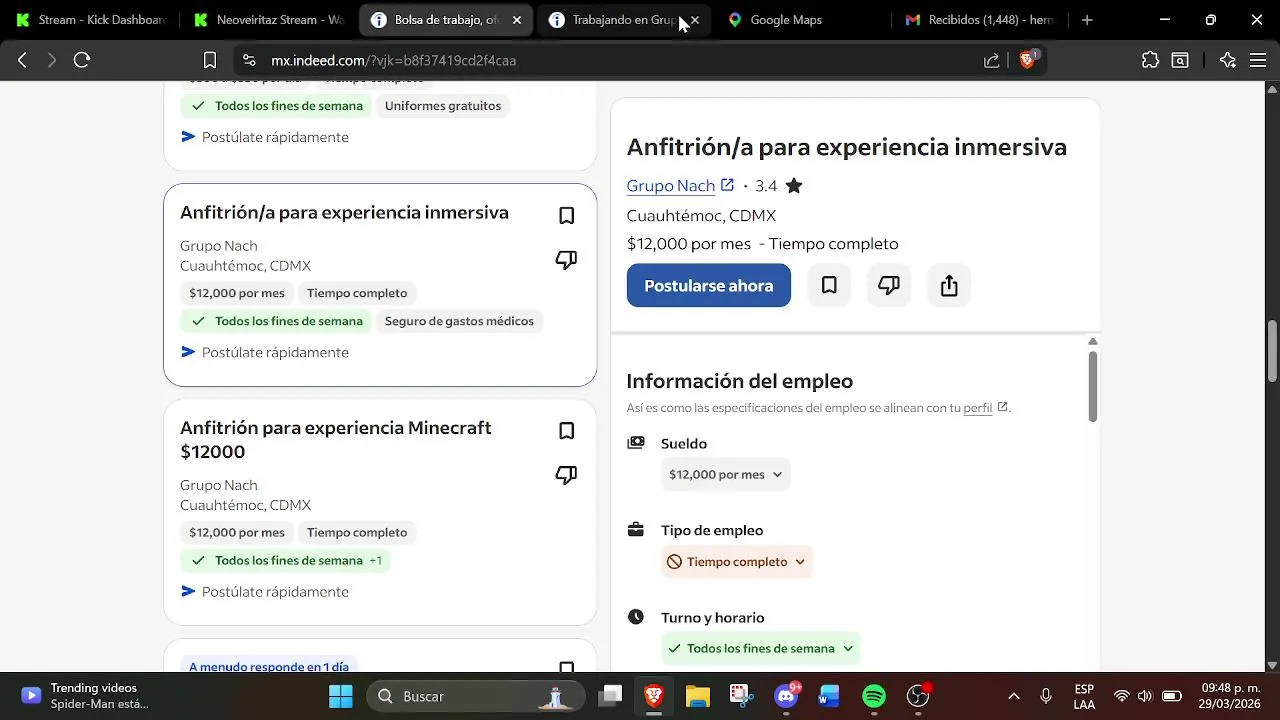The width and height of the screenshot is (1280, 720).
Task: Open the clock showing 09:48 p. m.
Action: point(1230,696)
